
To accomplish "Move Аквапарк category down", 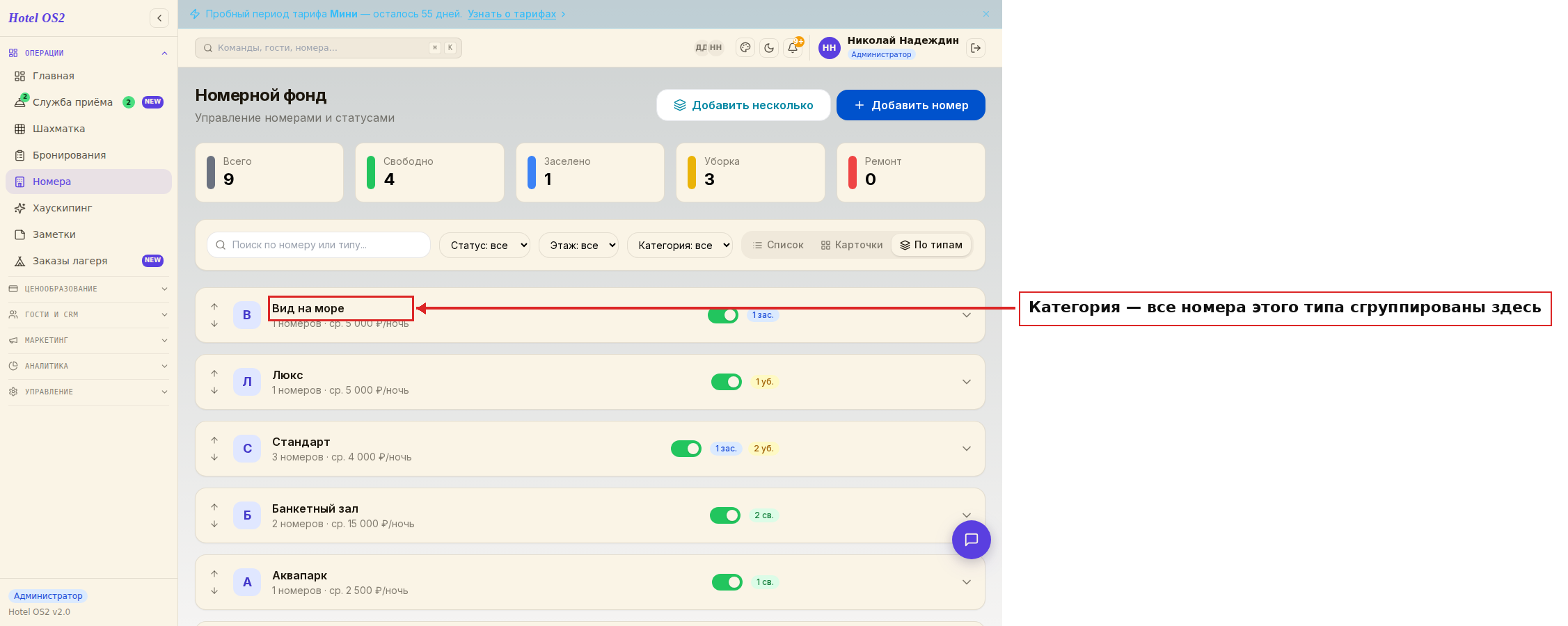I will point(214,591).
